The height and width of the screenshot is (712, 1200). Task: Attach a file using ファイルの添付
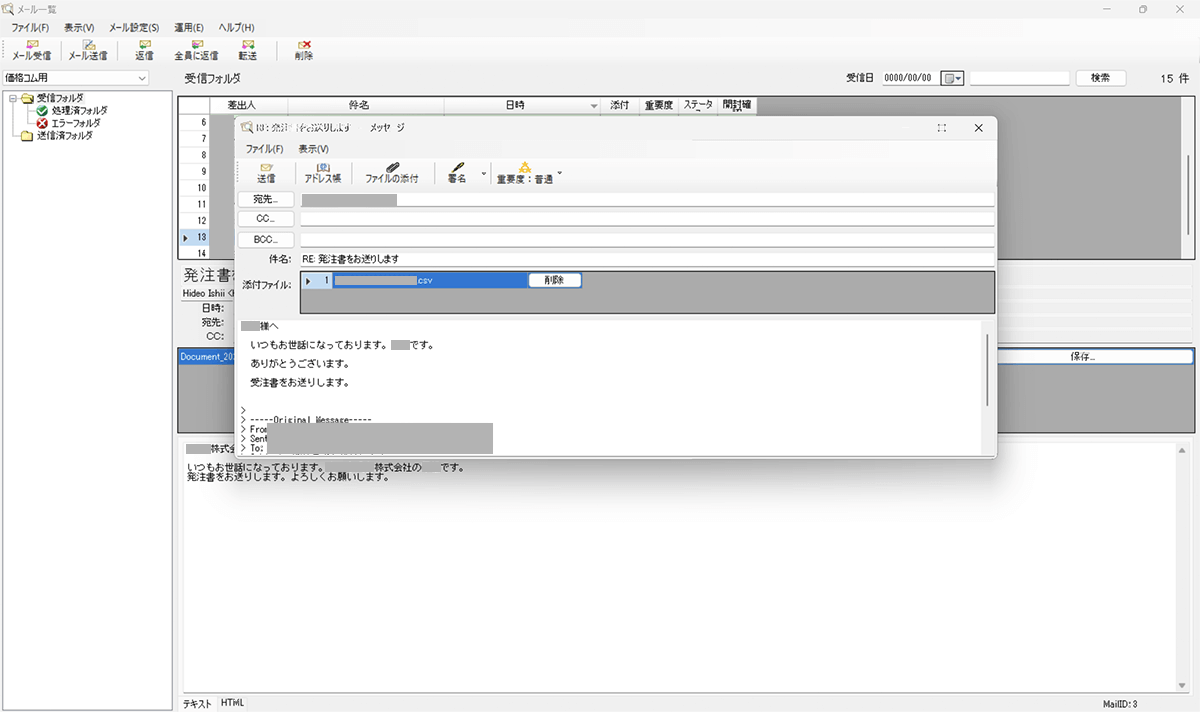(392, 172)
